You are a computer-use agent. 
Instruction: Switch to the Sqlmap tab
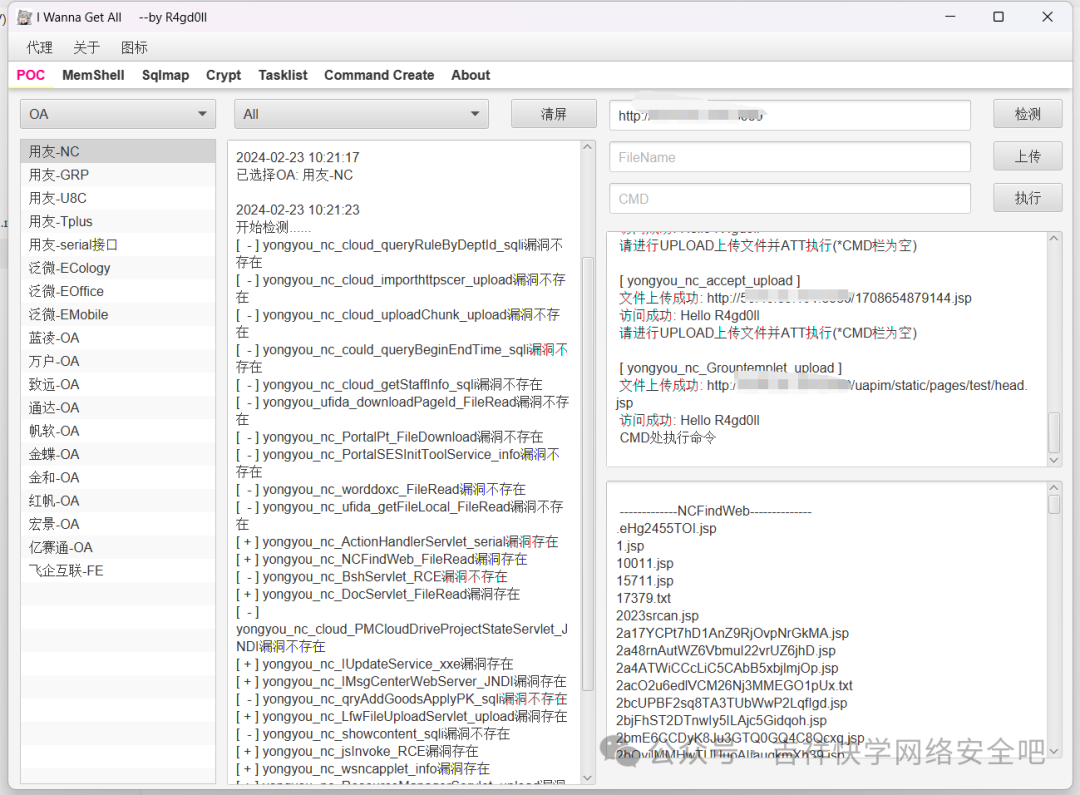[x=165, y=75]
